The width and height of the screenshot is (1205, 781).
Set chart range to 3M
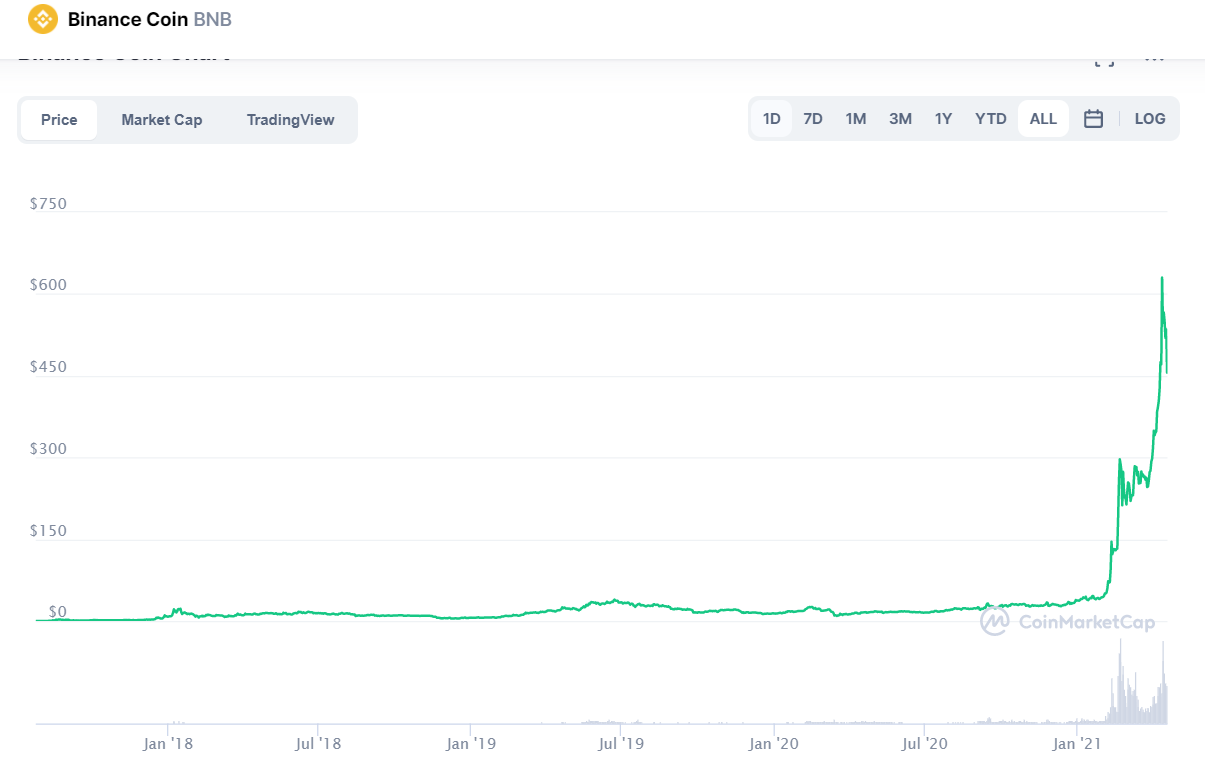point(900,119)
